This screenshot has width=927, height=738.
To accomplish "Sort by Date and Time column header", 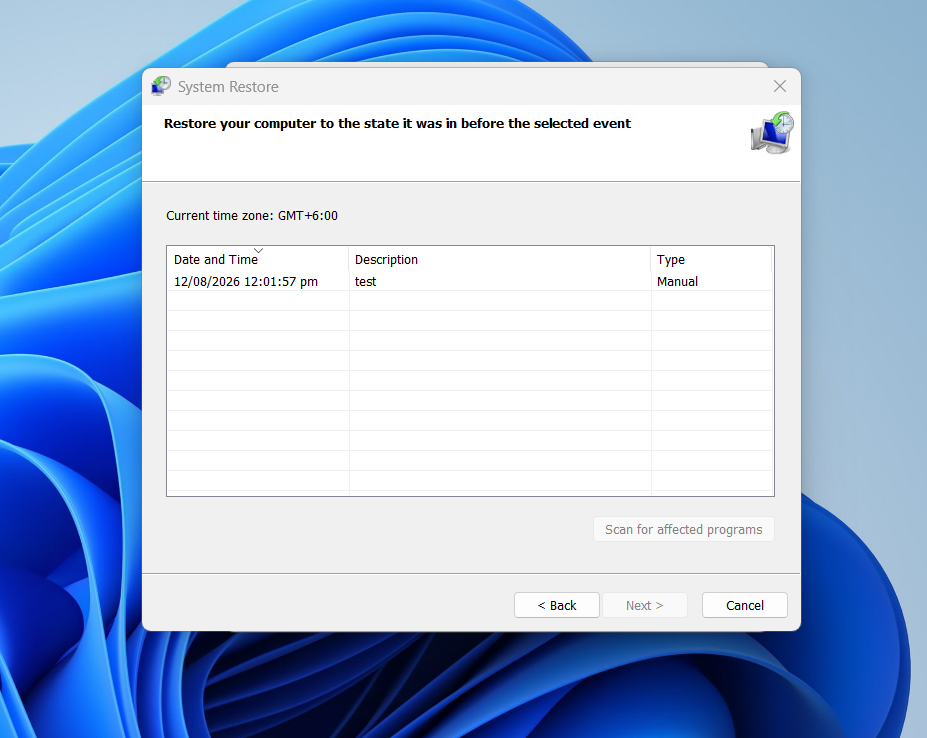I will [258, 259].
